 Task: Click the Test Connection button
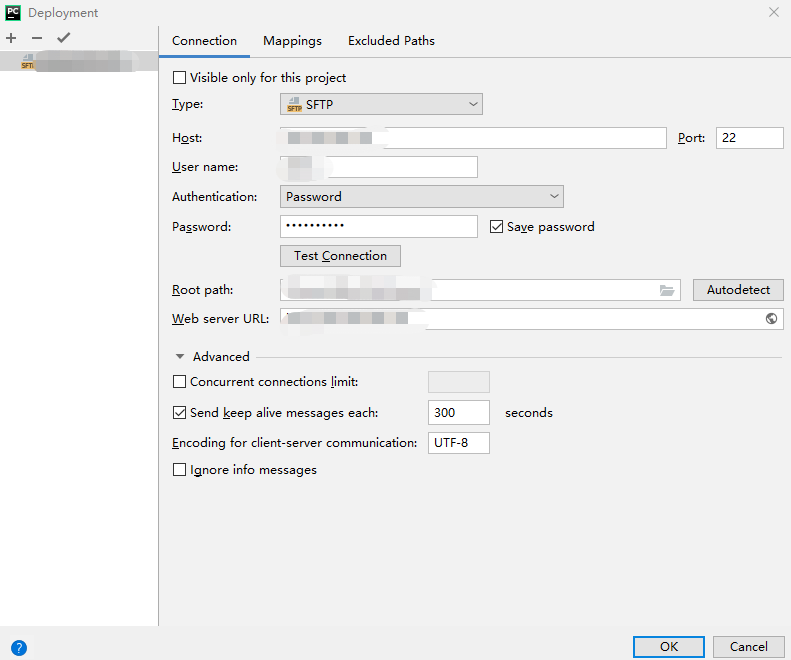point(341,256)
